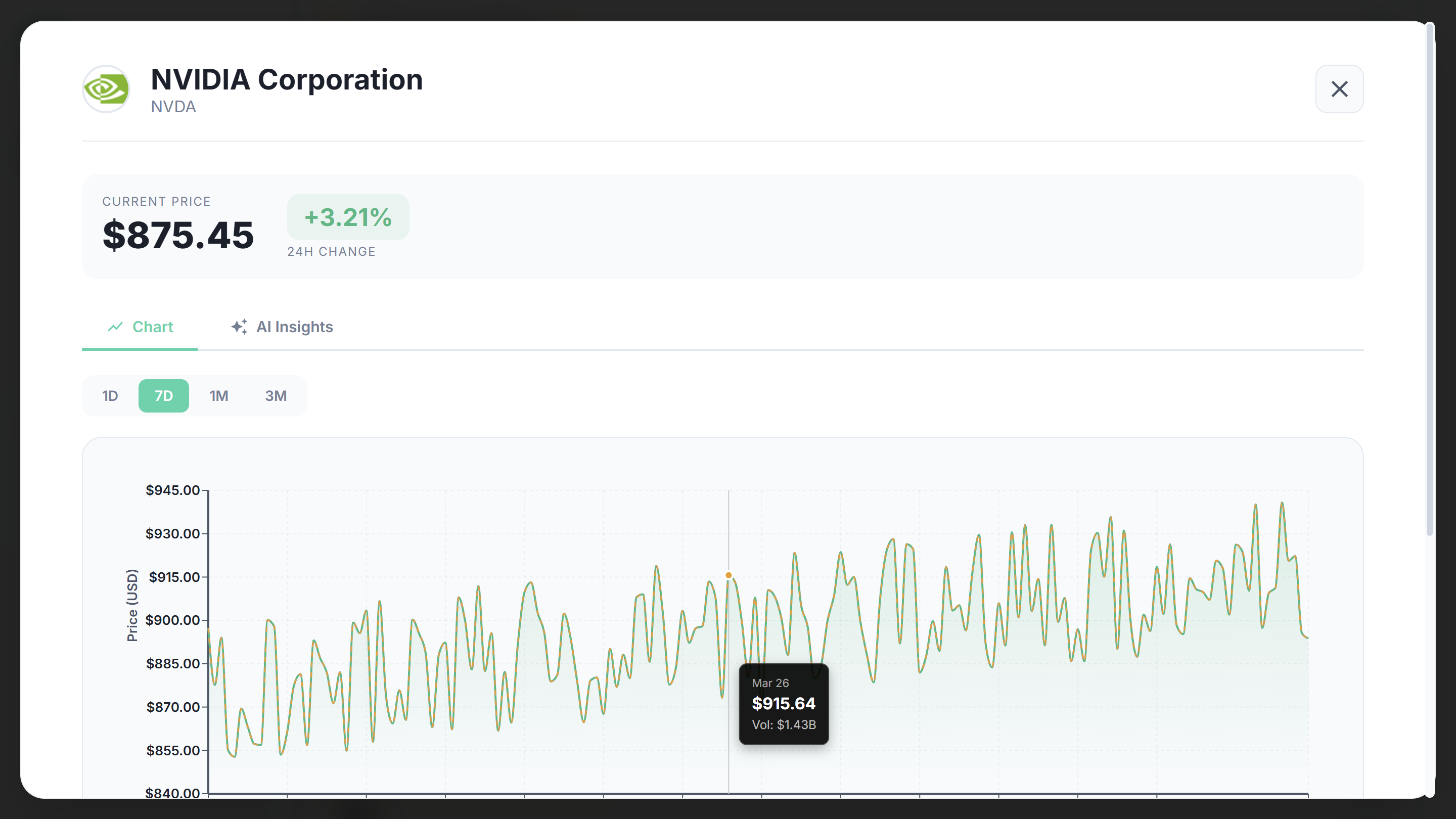Select the 7D time range
Viewport: 1456px width, 819px height.
pos(163,396)
